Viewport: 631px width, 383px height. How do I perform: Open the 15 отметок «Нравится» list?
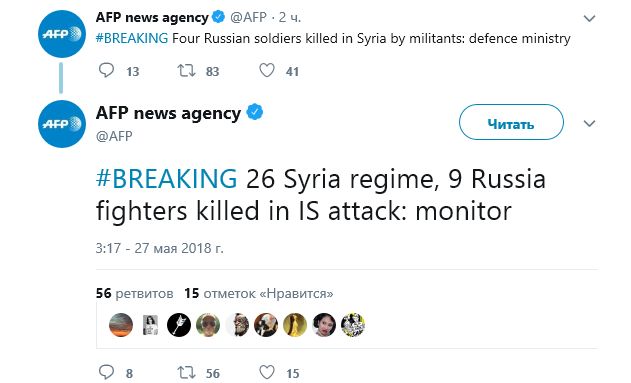coord(259,293)
